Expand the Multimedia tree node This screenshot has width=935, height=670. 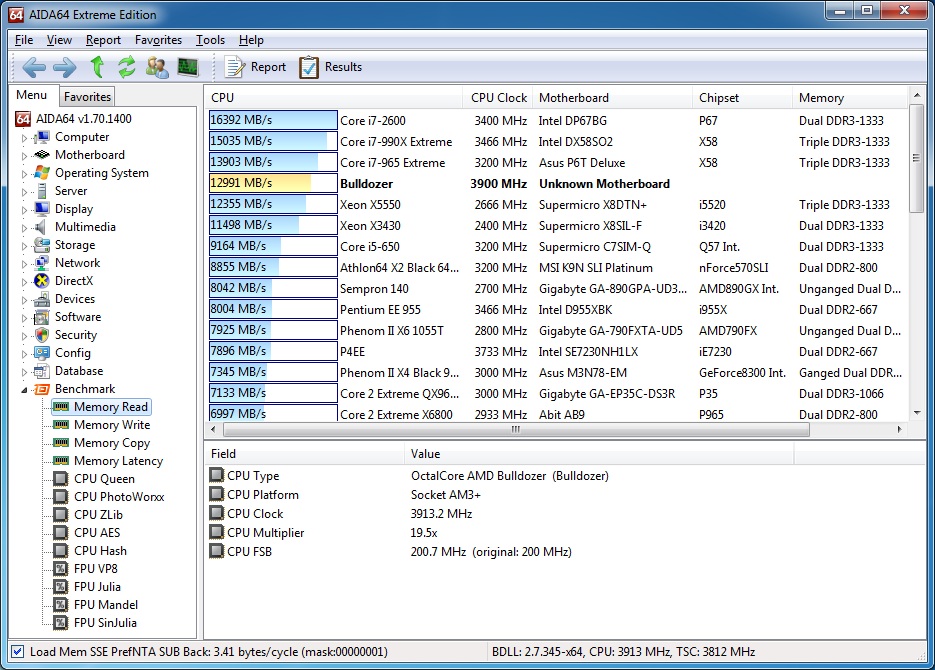[24, 228]
